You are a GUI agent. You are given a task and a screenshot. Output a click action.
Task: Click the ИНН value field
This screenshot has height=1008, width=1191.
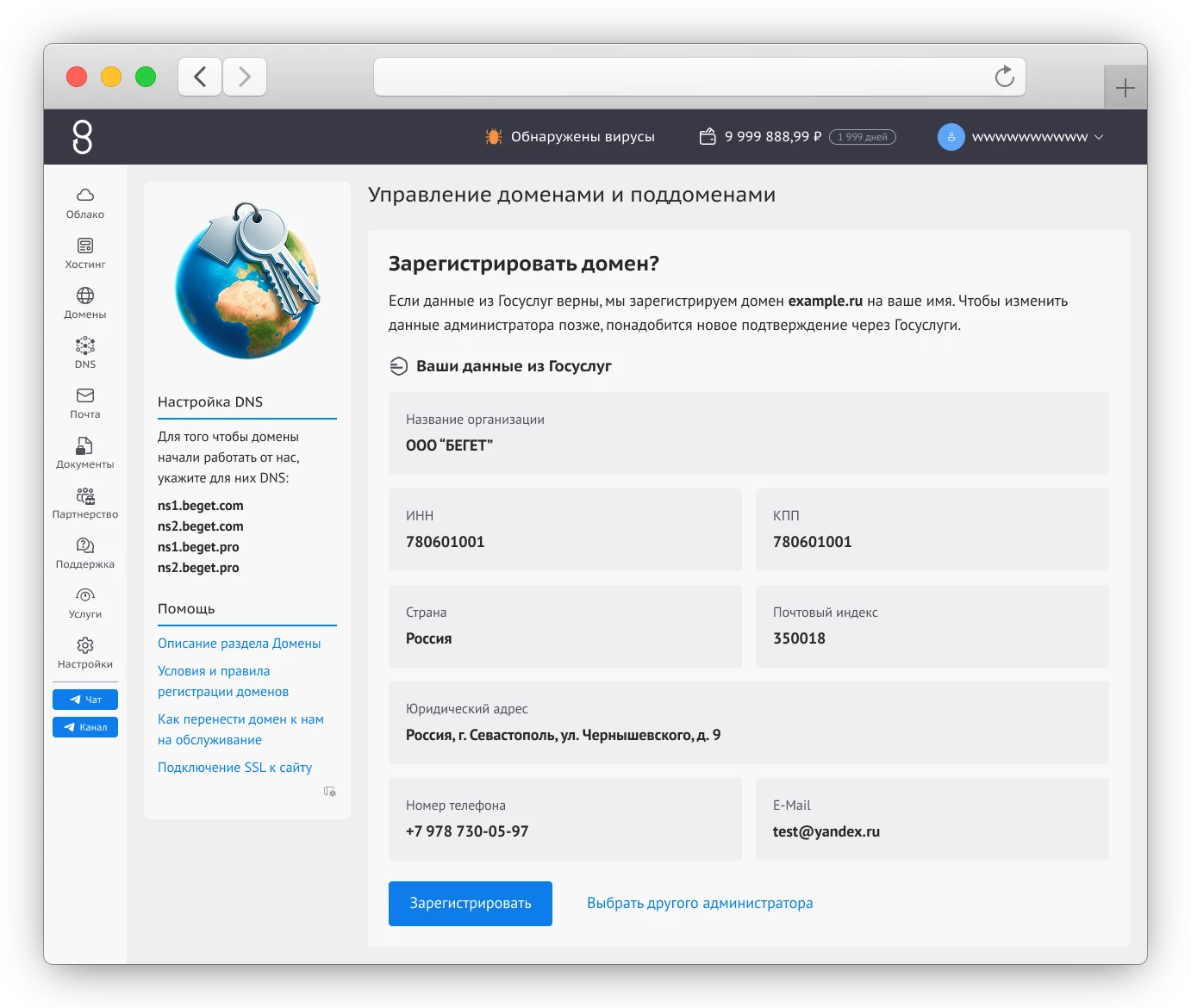pos(565,530)
